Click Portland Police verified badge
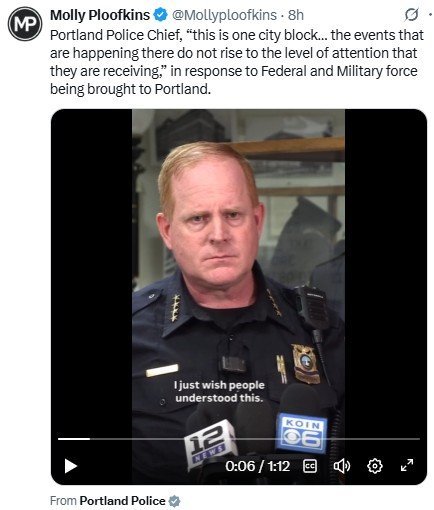The image size is (434, 510). tap(174, 501)
